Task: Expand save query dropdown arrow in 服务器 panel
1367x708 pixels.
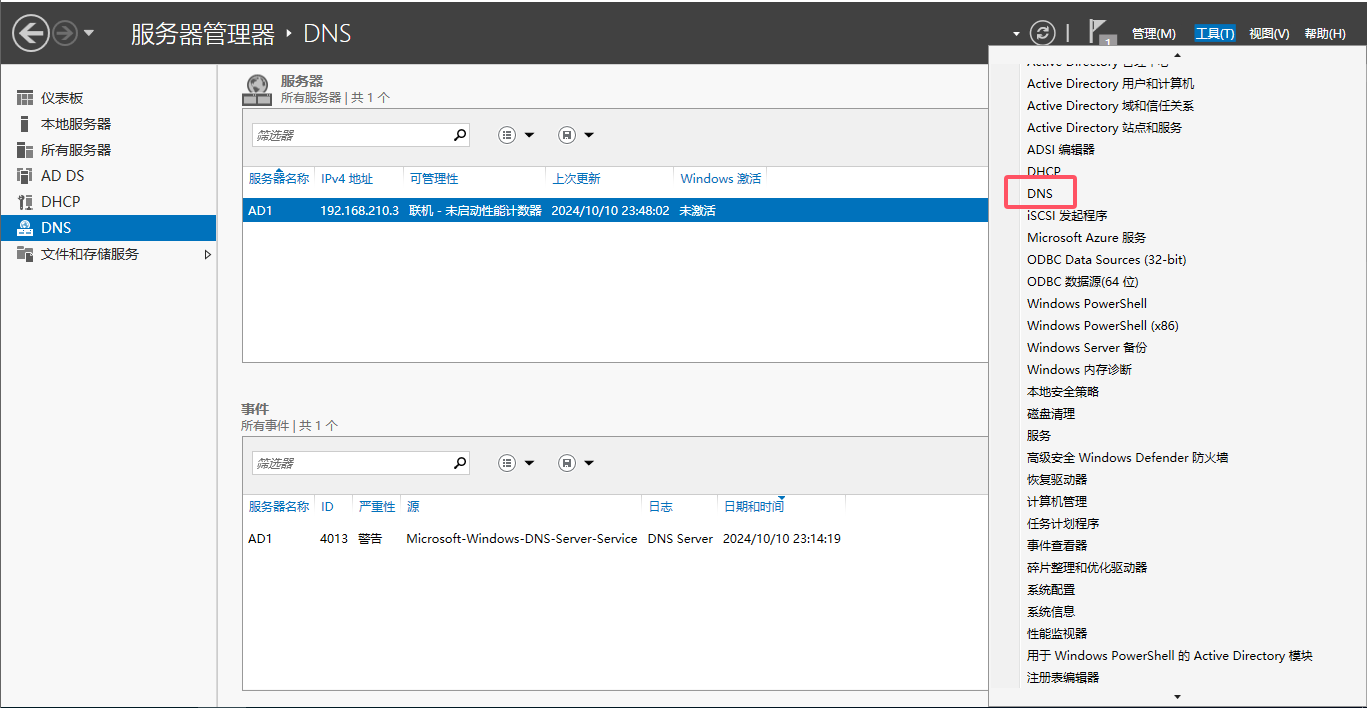Action: coord(589,135)
